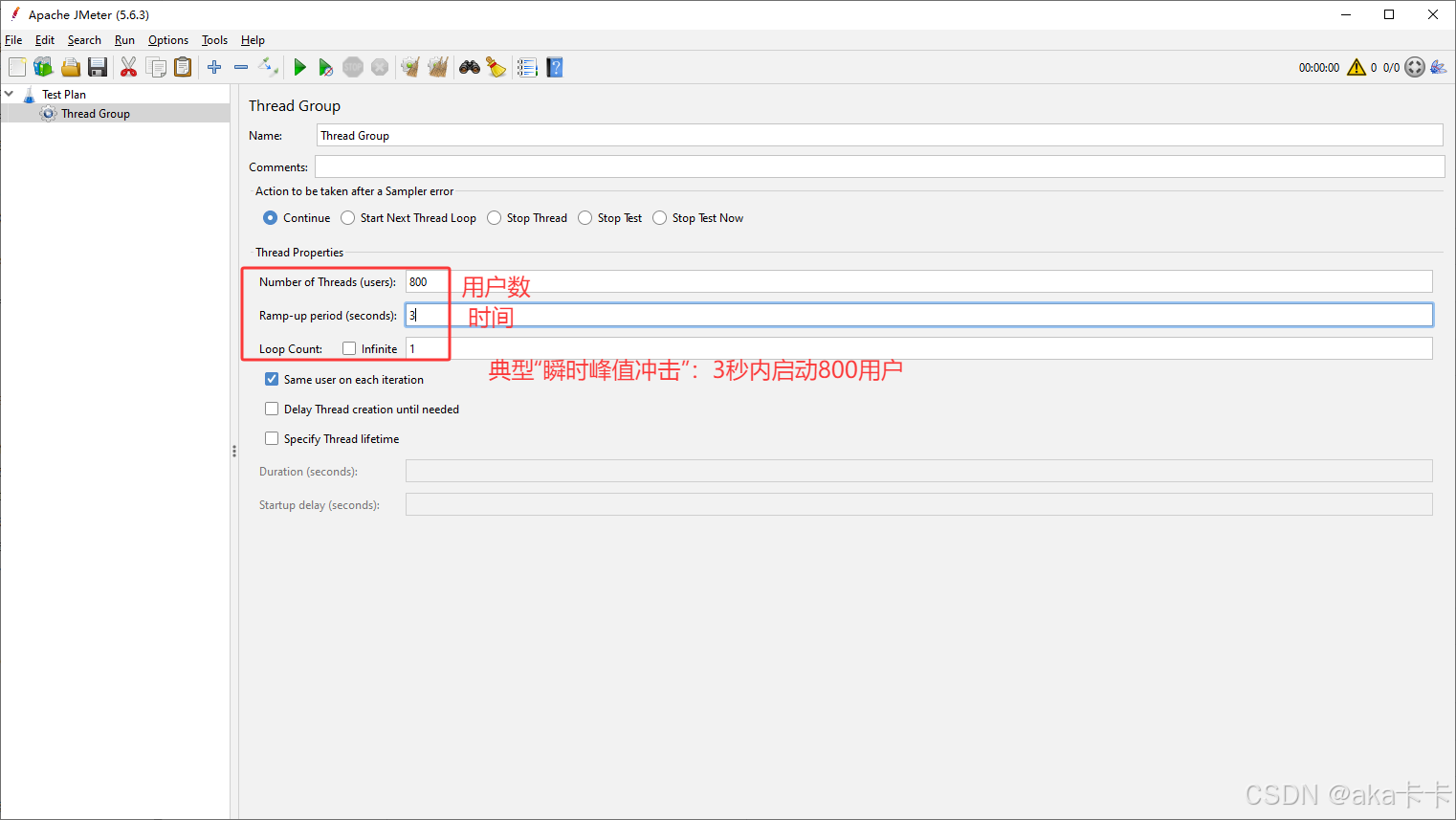This screenshot has width=1456, height=820.
Task: Check Specify Thread lifetime option
Action: point(272,438)
